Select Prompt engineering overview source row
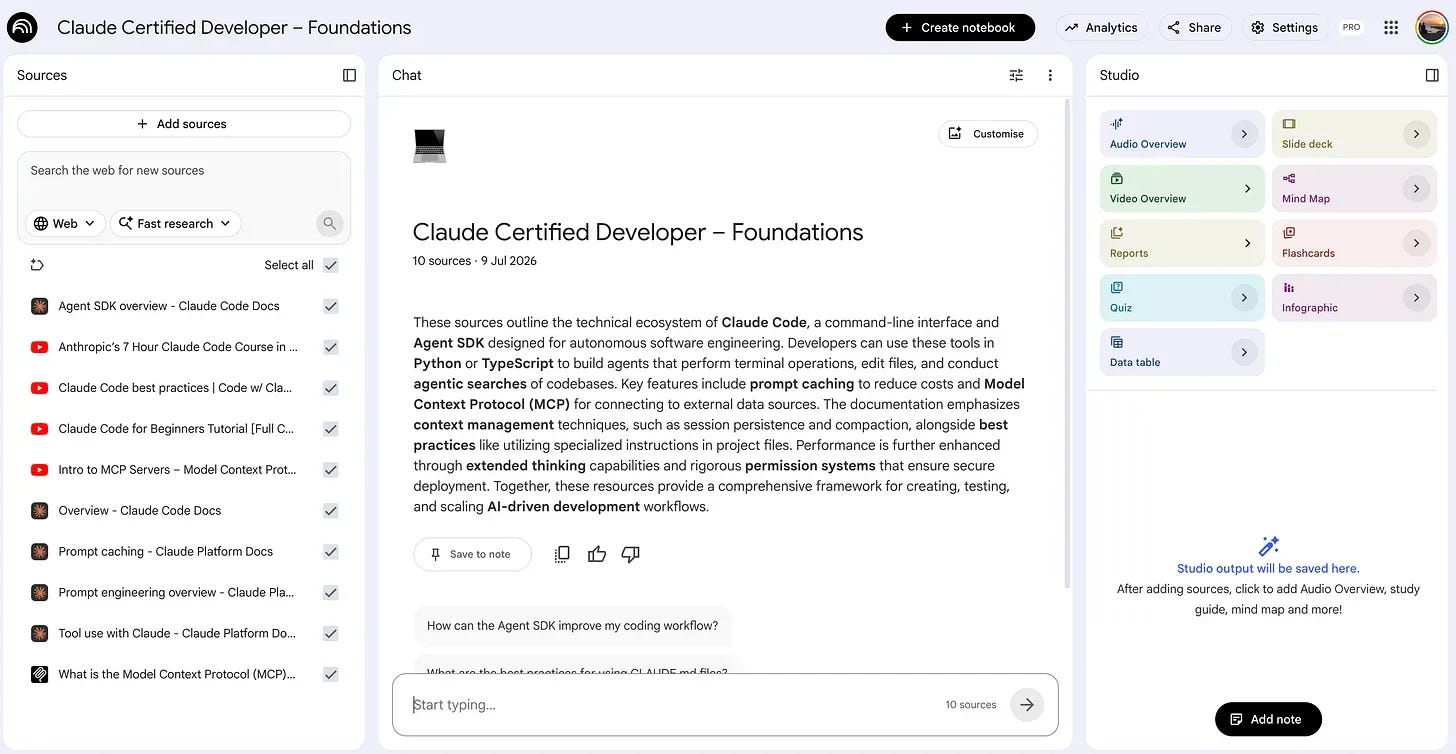 tap(184, 592)
